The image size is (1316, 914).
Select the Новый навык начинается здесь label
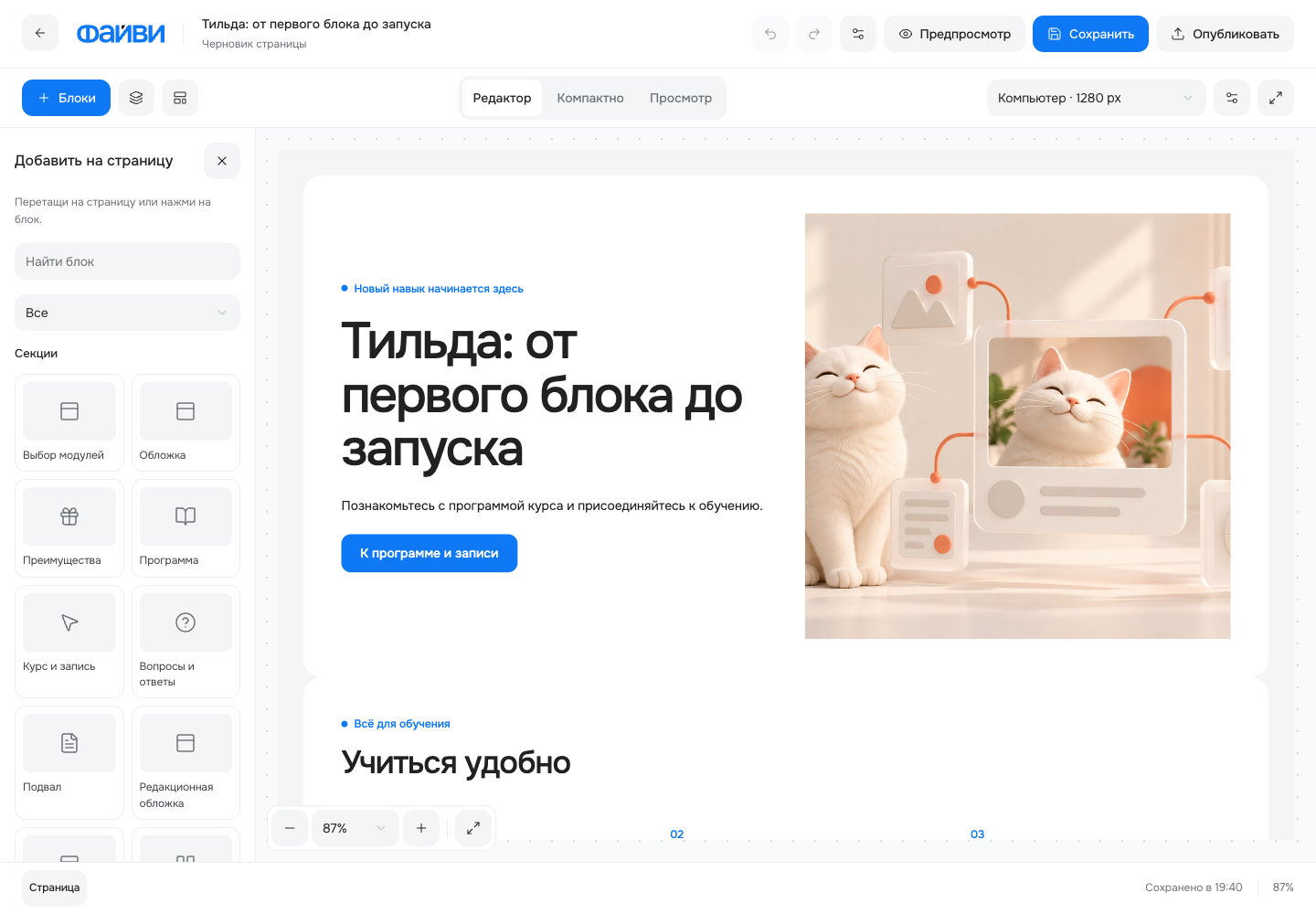(x=439, y=289)
